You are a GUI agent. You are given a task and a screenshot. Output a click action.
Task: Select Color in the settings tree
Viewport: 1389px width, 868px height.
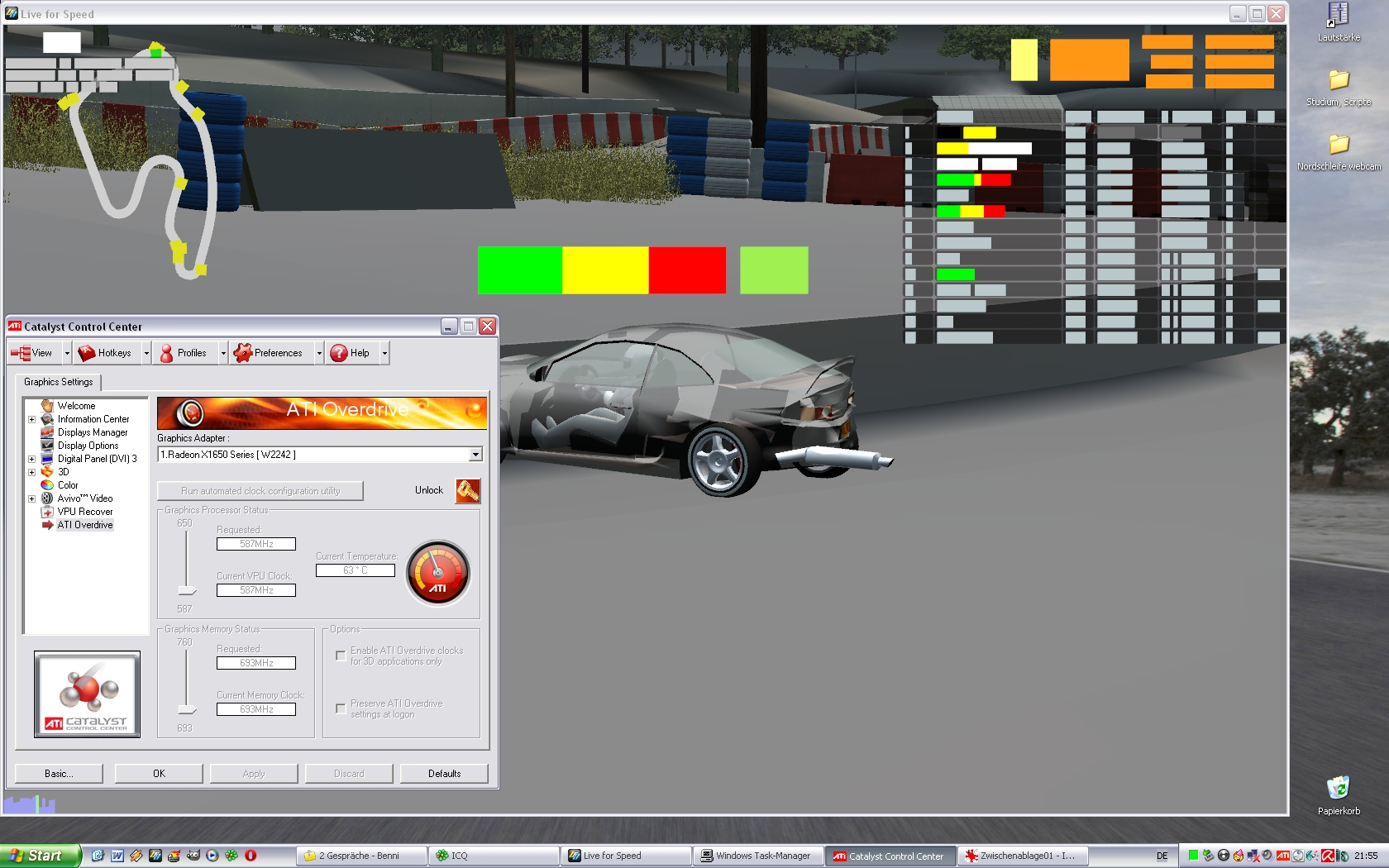tap(68, 485)
